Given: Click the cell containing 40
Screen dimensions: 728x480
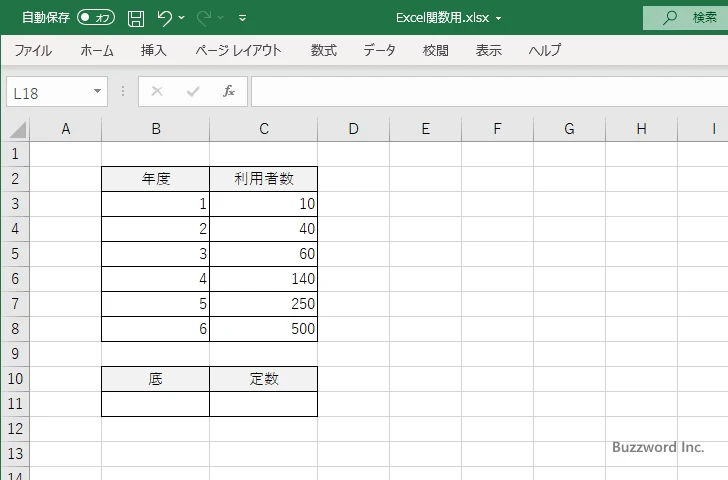Looking at the screenshot, I should point(264,229).
